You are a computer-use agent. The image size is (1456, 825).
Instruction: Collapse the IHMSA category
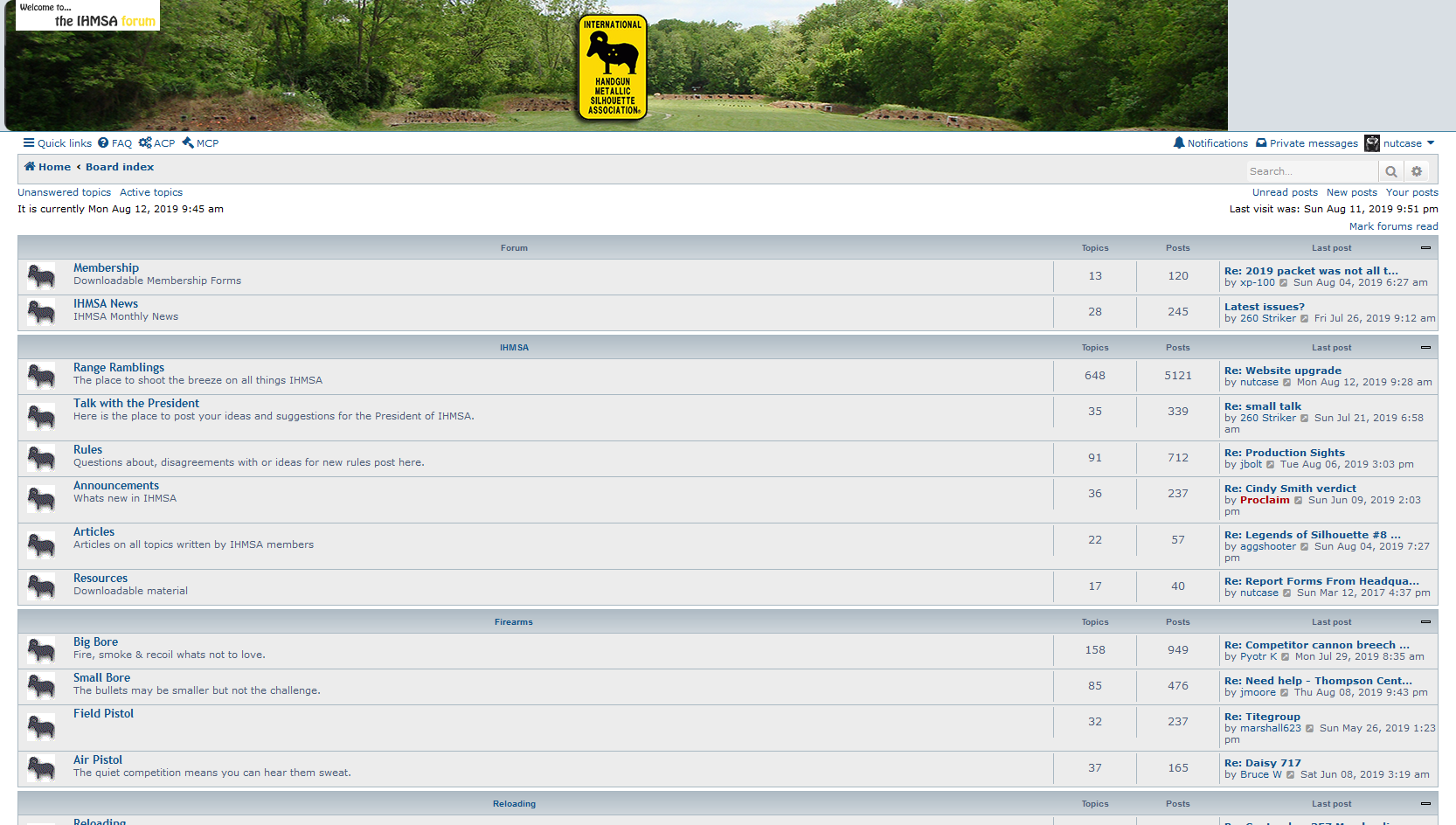1425,348
